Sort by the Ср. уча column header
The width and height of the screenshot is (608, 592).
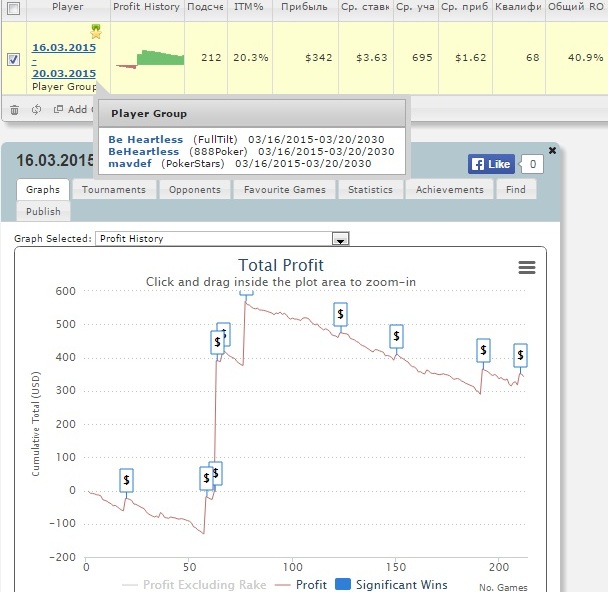(x=415, y=7)
